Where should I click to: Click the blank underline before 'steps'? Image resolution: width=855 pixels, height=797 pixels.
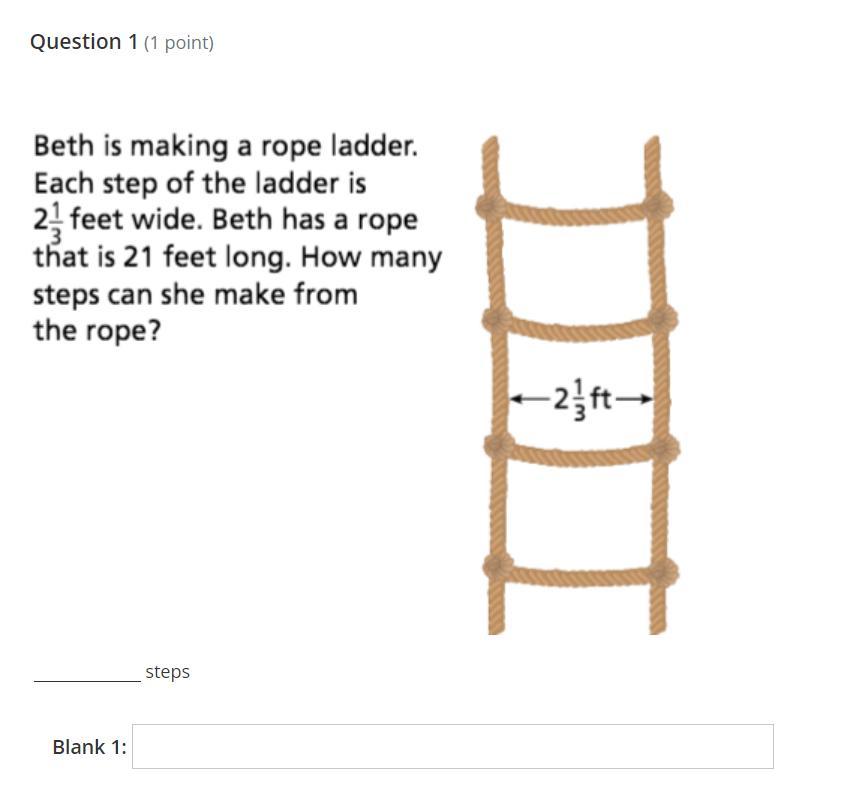coord(87,680)
